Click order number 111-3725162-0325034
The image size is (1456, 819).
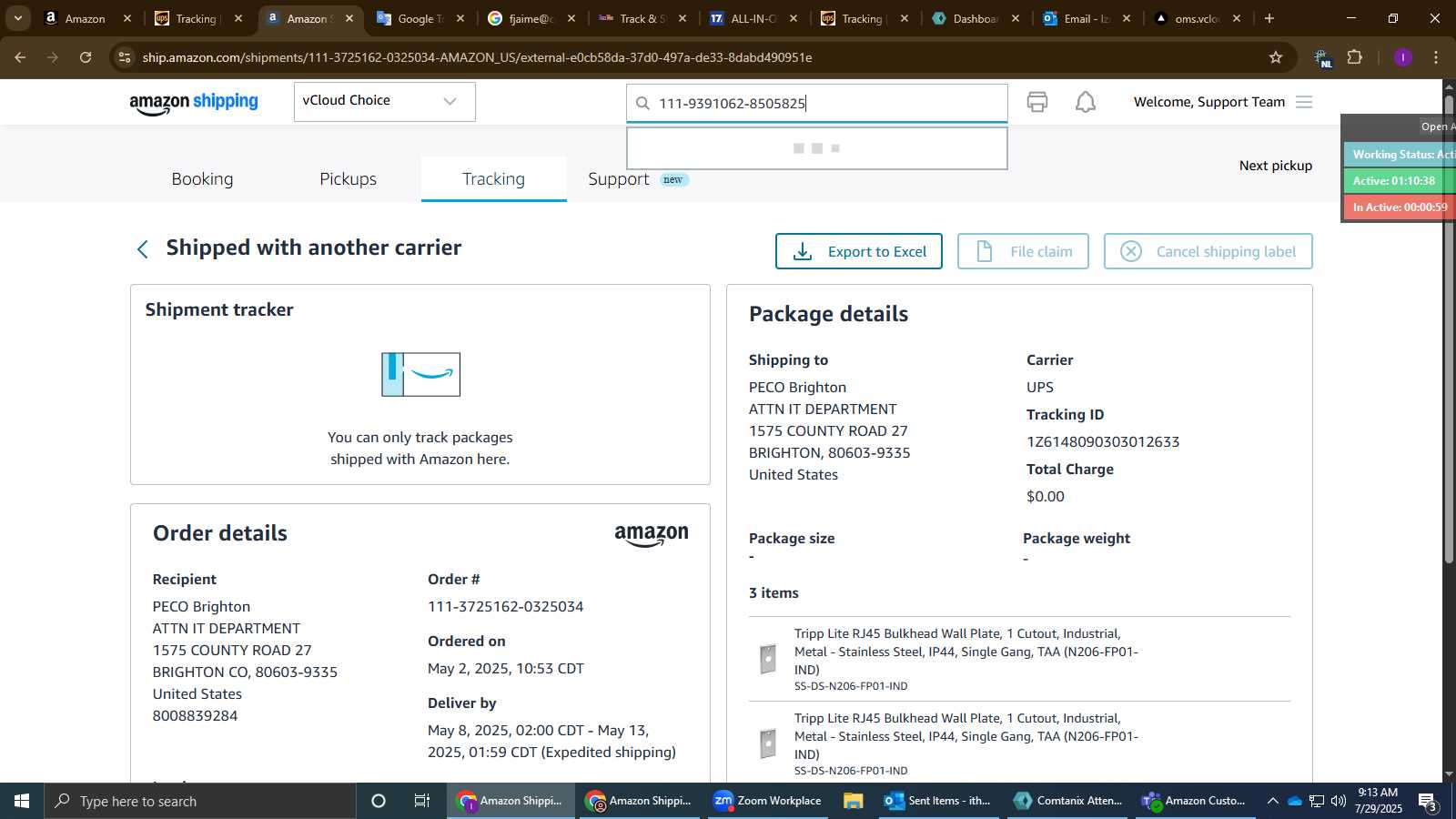pyautogui.click(x=506, y=607)
